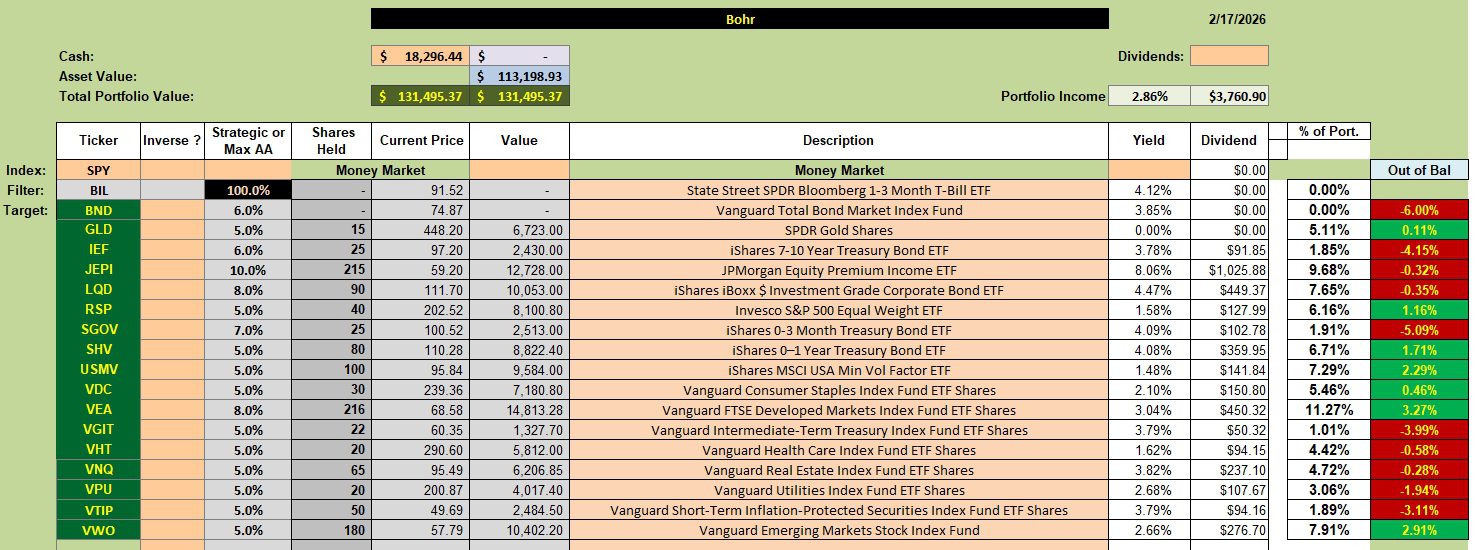The image size is (1476, 550).
Task: Click the Out of Bal header cell
Action: pos(1420,170)
